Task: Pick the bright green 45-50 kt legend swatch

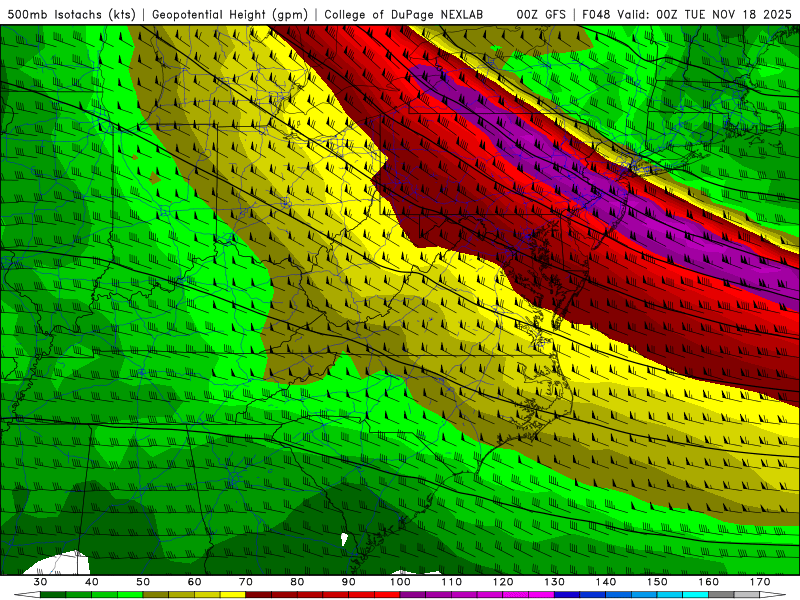Action: pyautogui.click(x=130, y=595)
